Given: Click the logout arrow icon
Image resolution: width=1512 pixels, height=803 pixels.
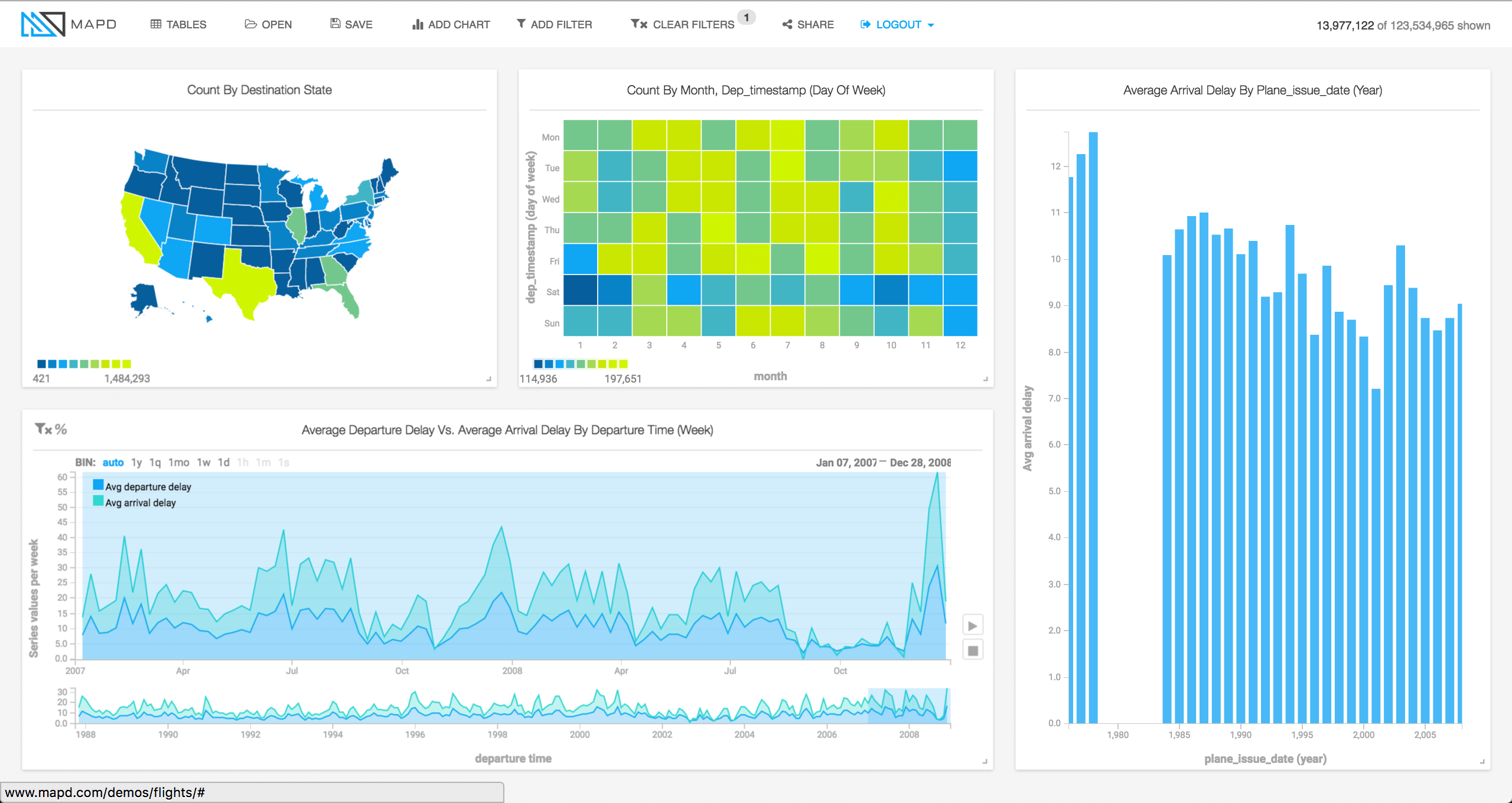Looking at the screenshot, I should 865,24.
